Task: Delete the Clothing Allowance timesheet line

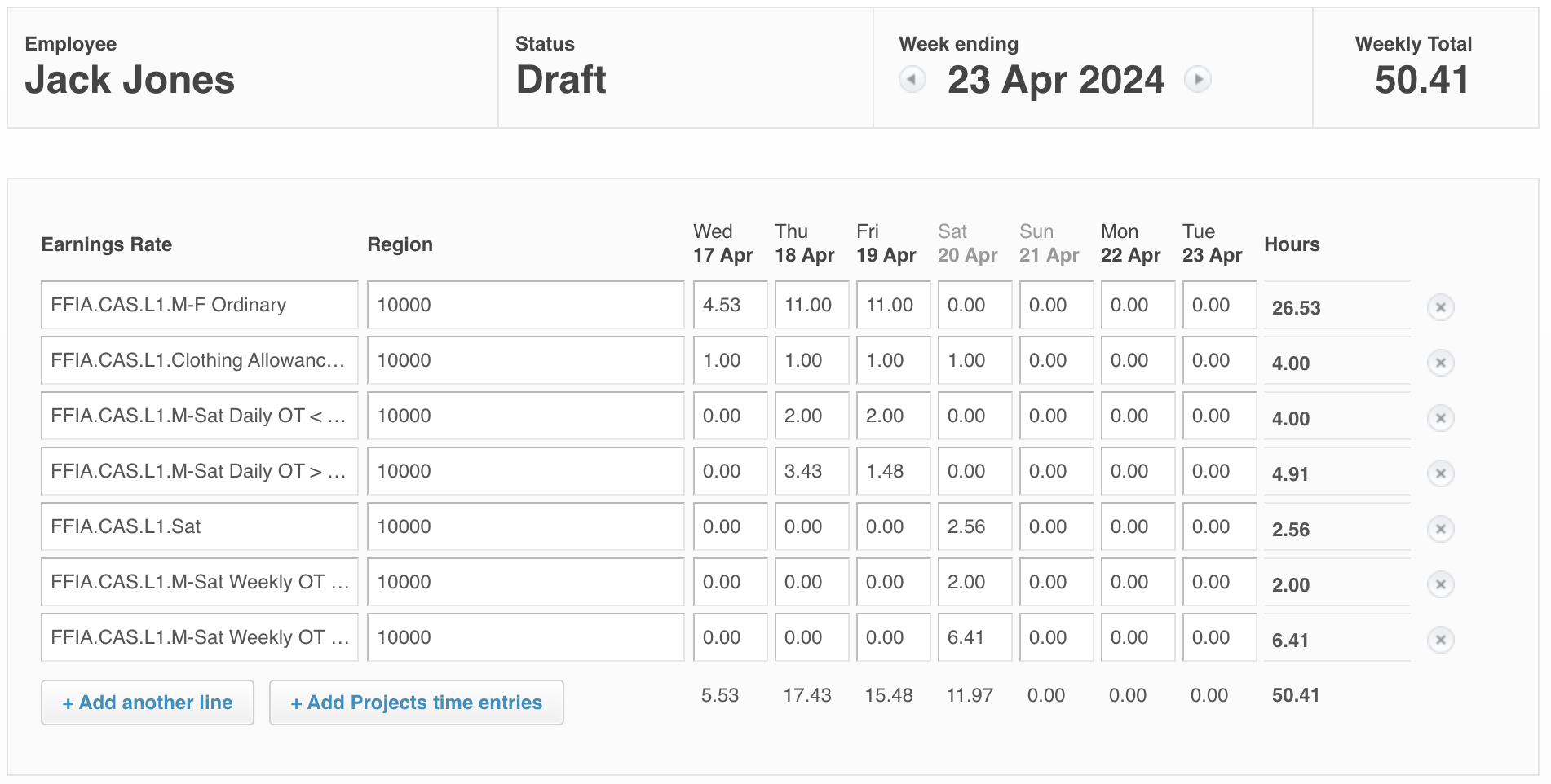Action: click(x=1441, y=363)
